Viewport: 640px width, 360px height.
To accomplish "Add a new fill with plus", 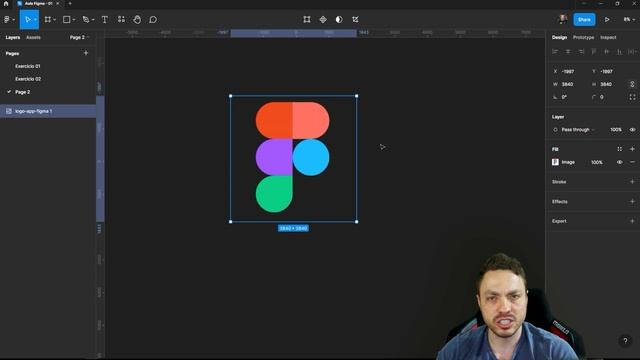I will pos(632,149).
